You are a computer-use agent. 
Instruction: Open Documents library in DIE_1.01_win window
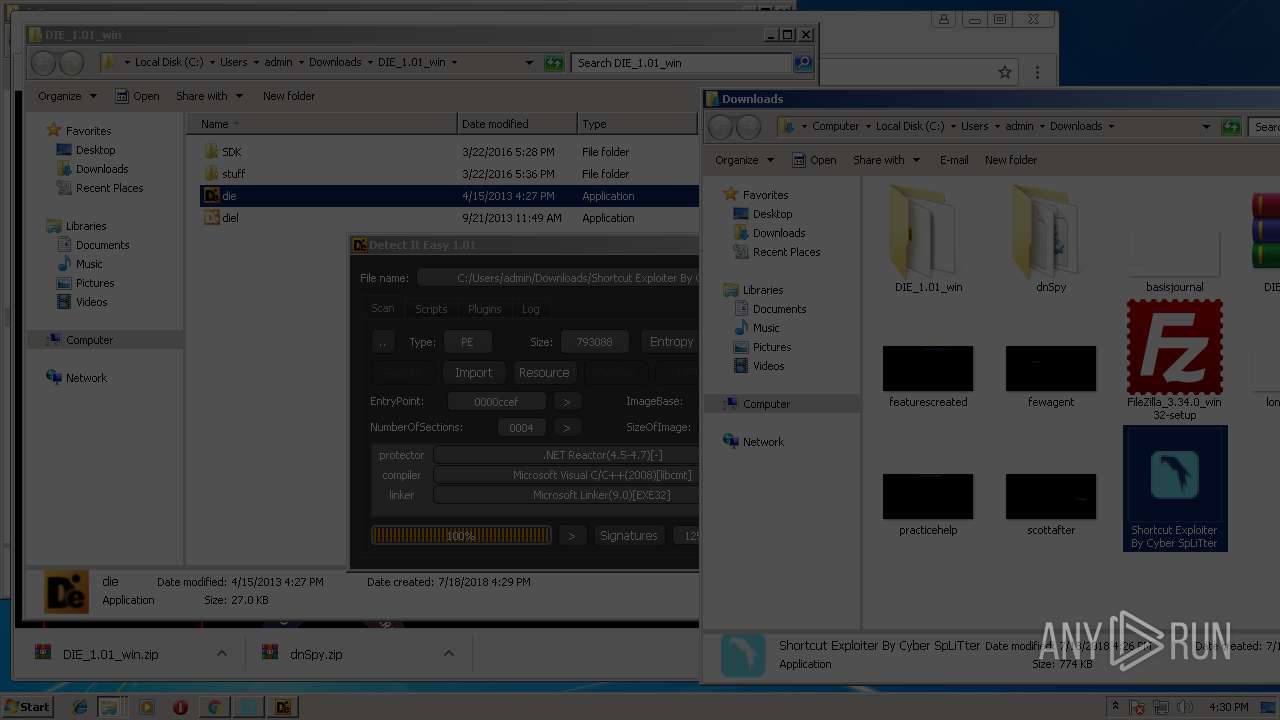click(102, 245)
